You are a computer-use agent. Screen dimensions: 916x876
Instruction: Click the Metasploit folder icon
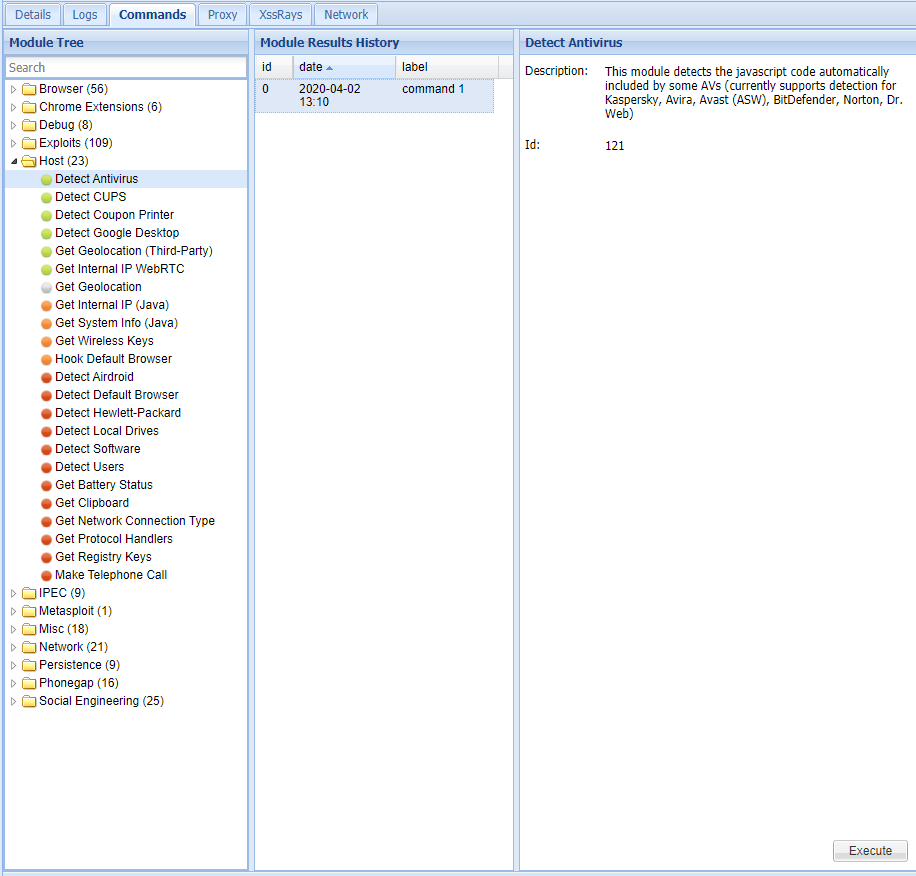28,610
